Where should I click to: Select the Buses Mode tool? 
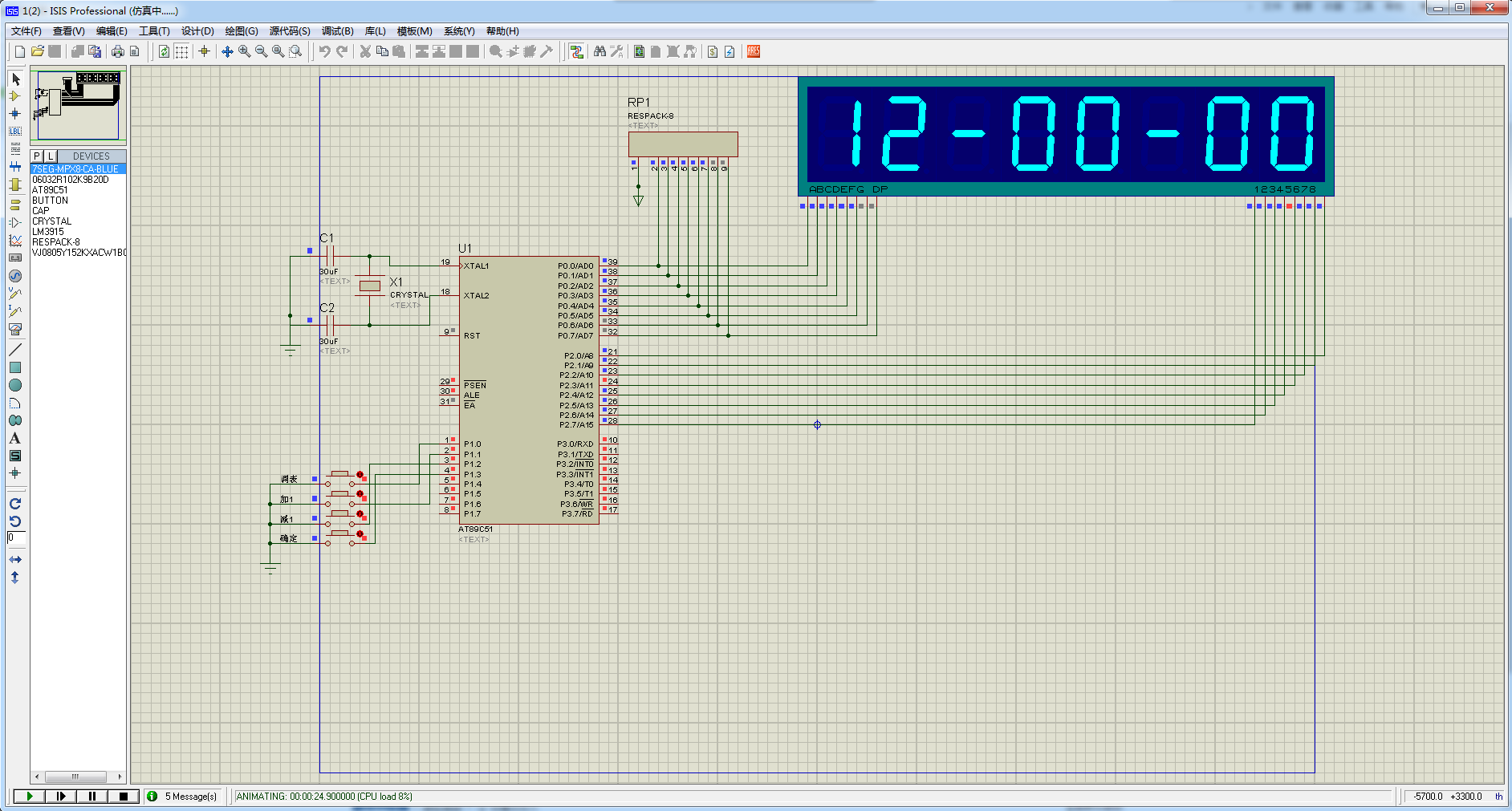pos(15,167)
